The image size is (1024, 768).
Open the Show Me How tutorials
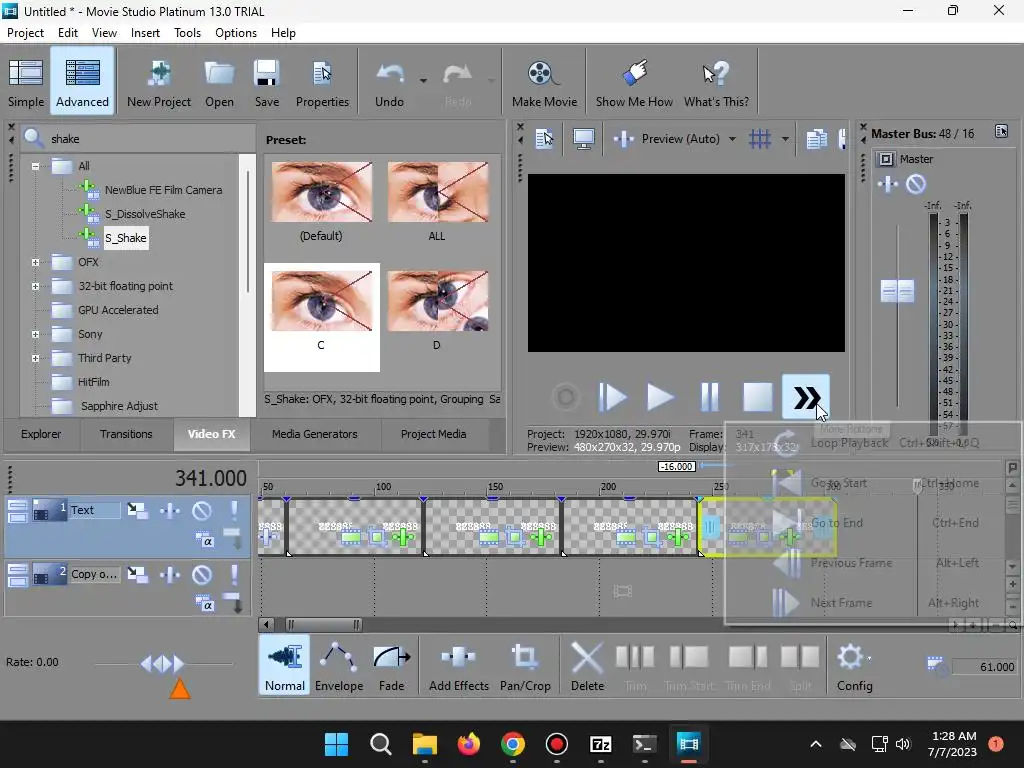tap(634, 82)
